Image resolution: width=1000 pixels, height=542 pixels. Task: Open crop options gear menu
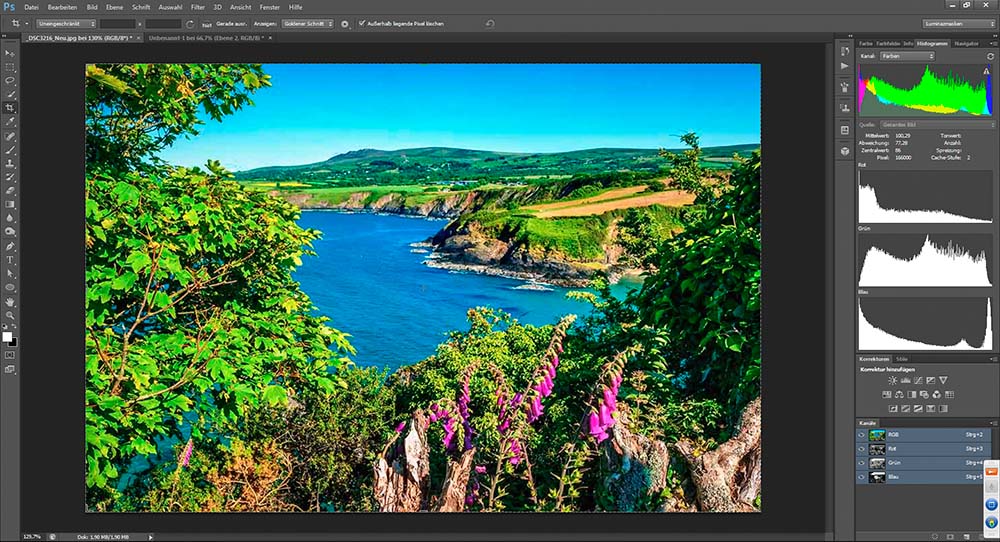345,24
